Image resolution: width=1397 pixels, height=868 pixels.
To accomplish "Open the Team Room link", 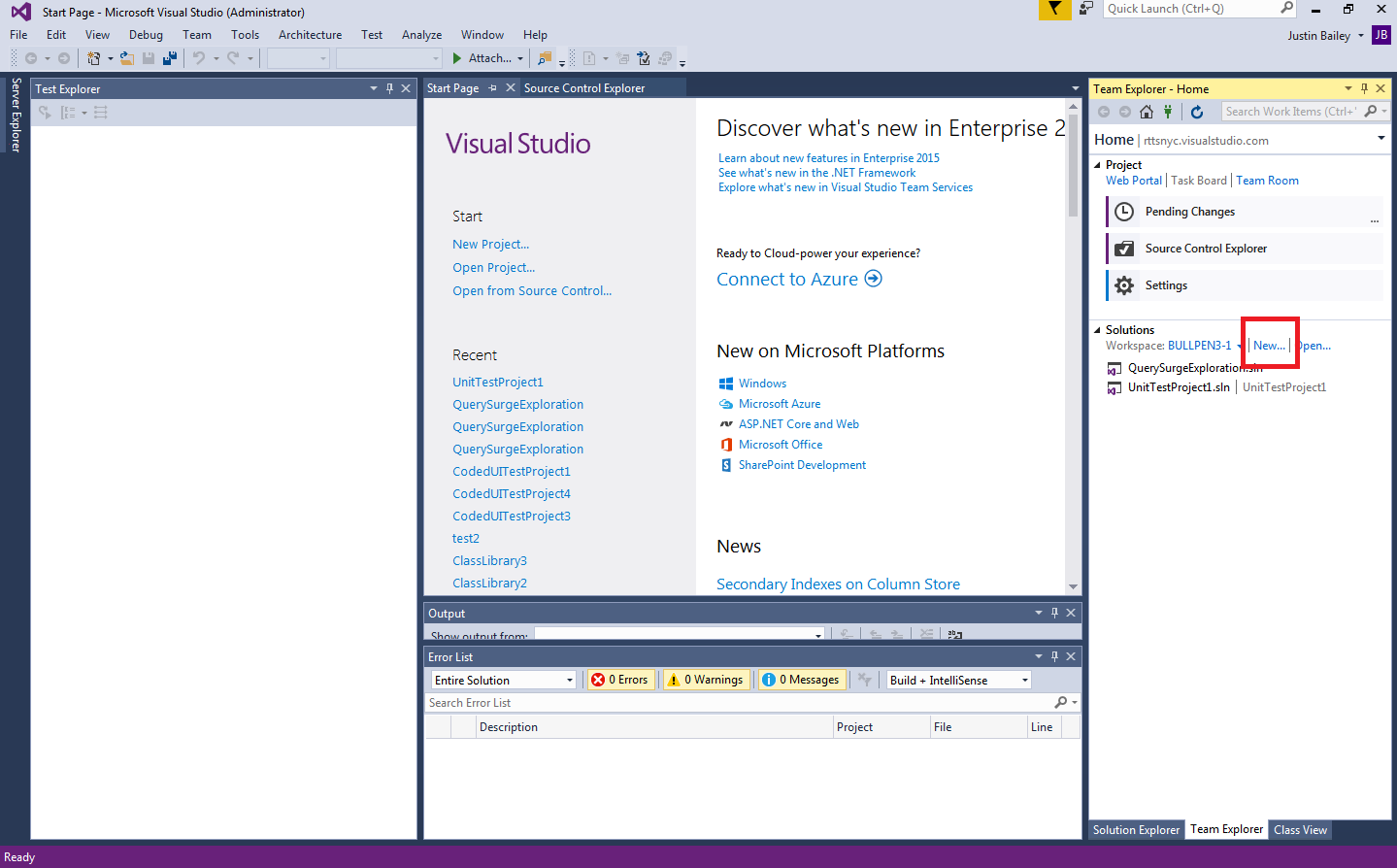I will pos(1267,181).
